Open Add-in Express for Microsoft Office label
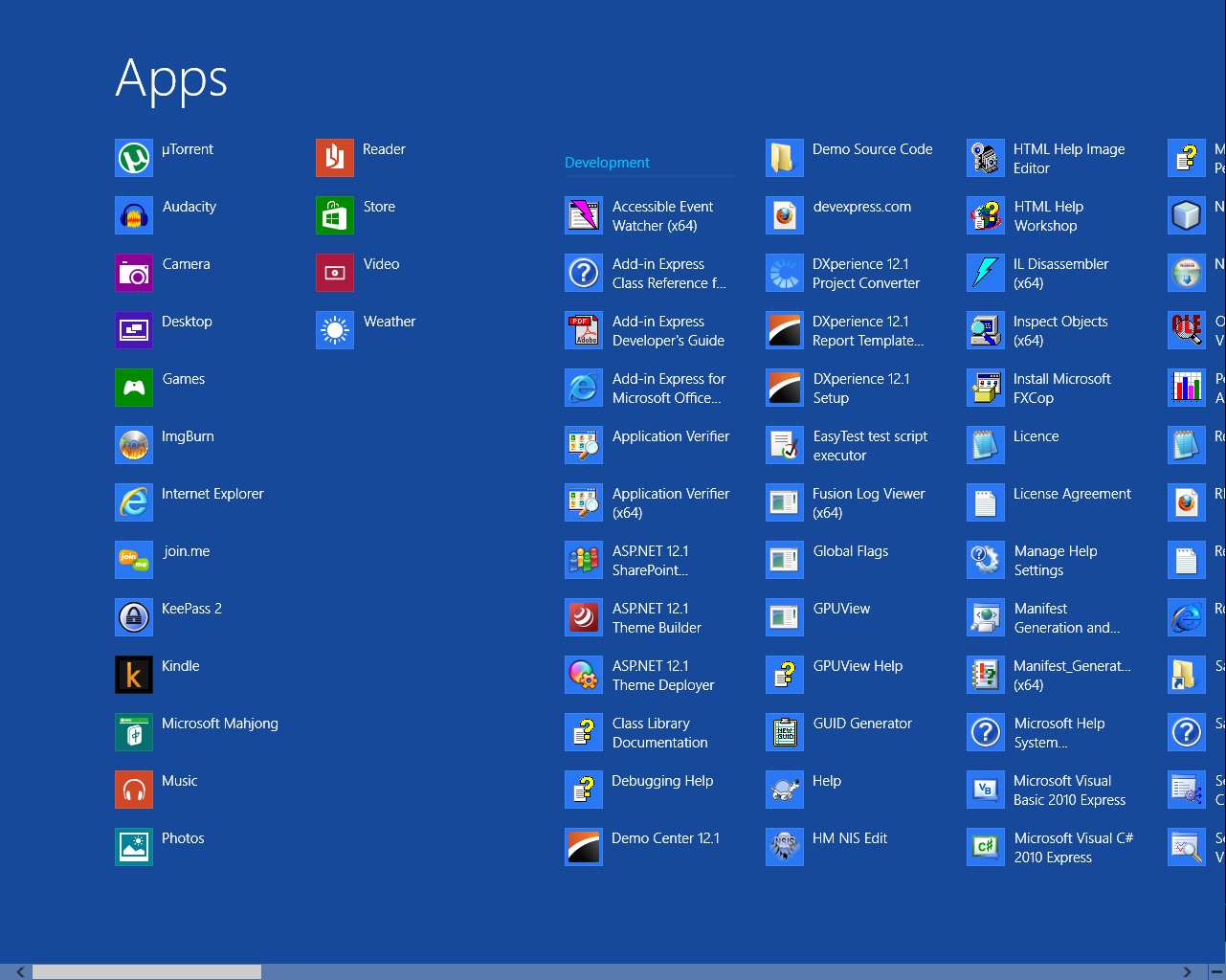This screenshot has width=1226, height=980. 669,389
